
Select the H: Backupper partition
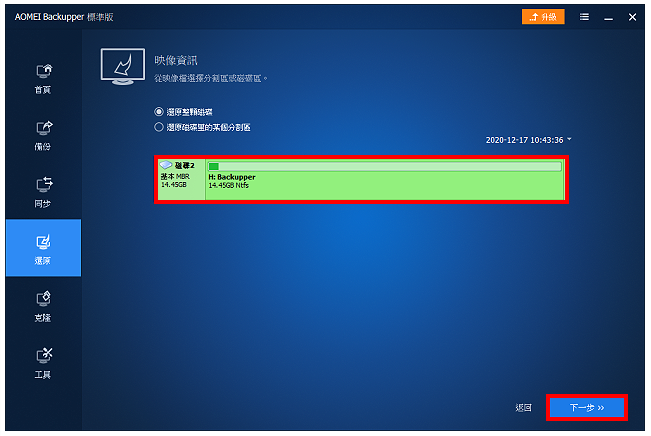click(x=385, y=179)
